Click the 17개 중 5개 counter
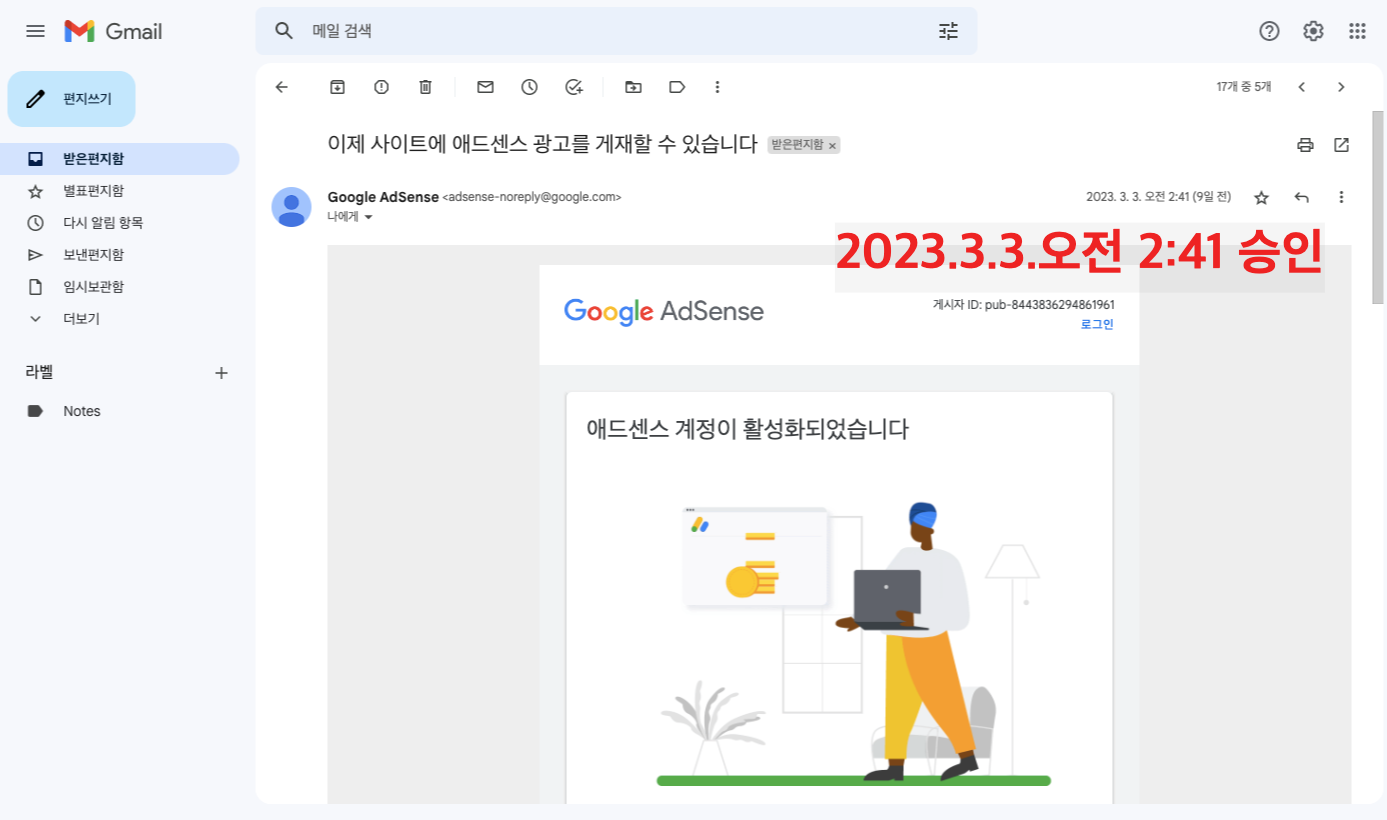This screenshot has width=1387, height=820. pos(1244,87)
